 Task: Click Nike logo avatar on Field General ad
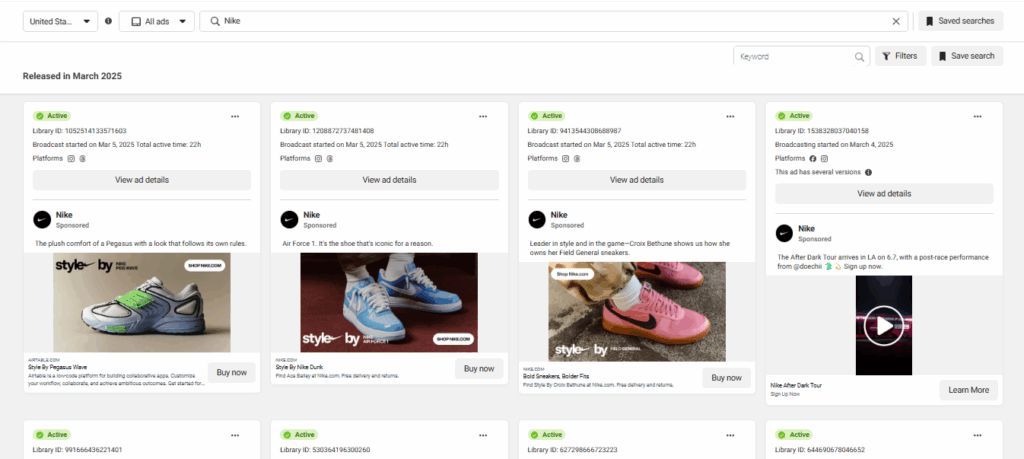coord(537,219)
